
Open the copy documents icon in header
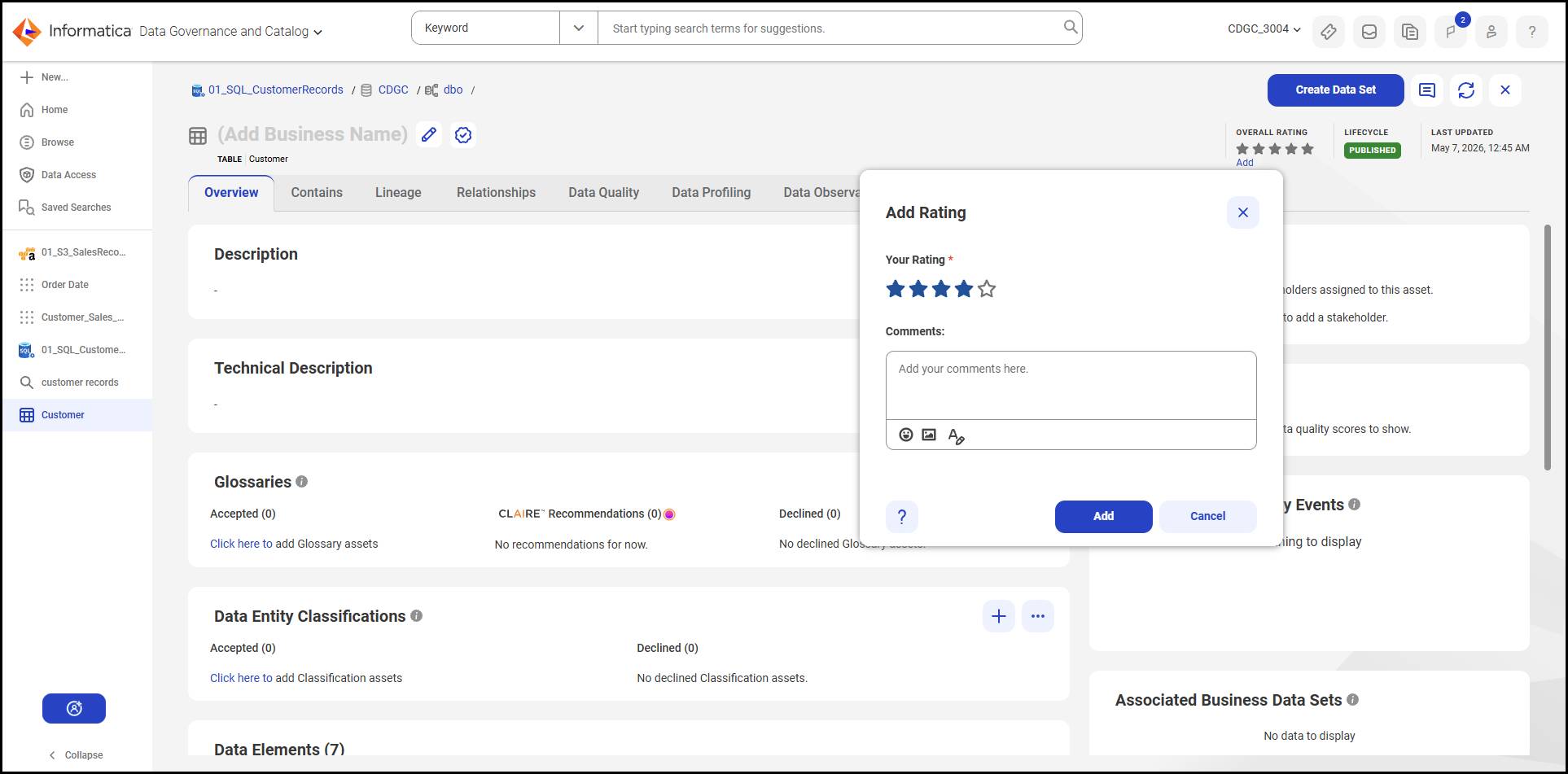(x=1410, y=32)
